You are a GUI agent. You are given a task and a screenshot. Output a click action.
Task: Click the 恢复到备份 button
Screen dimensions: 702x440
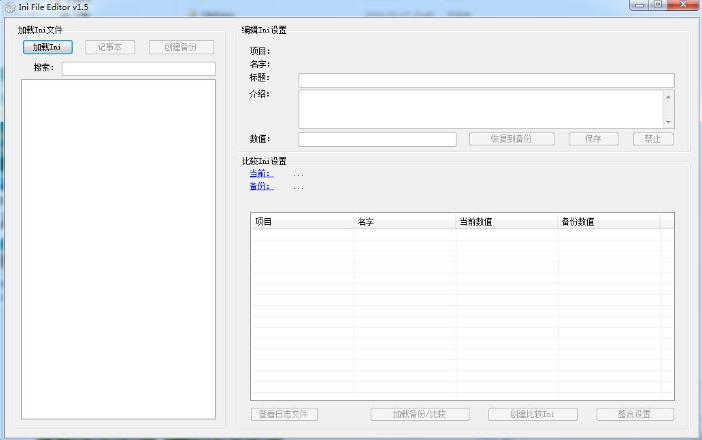[x=512, y=139]
